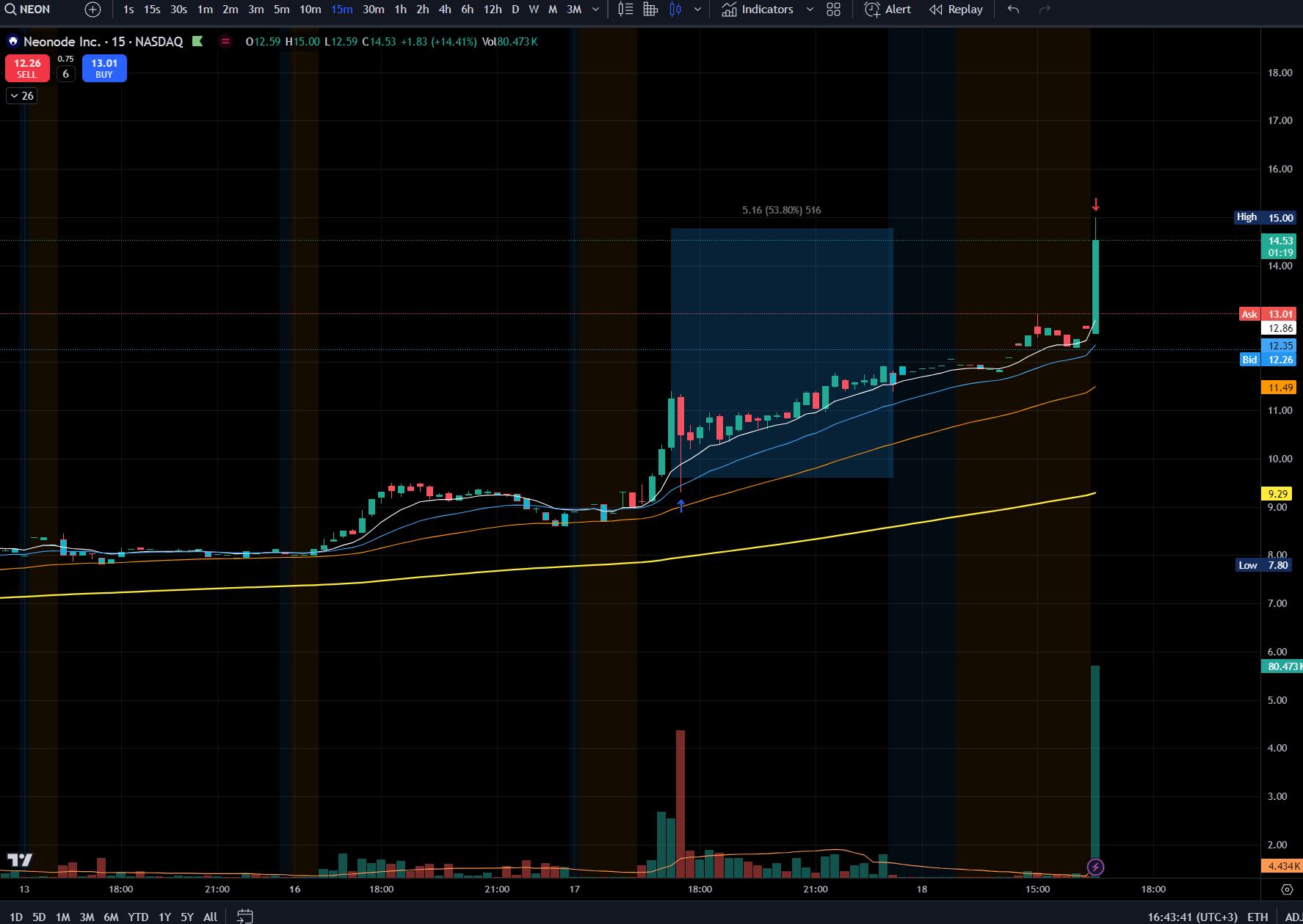Open chart type dropdown chevron
Viewport: 1303px width, 924px height.
(697, 10)
